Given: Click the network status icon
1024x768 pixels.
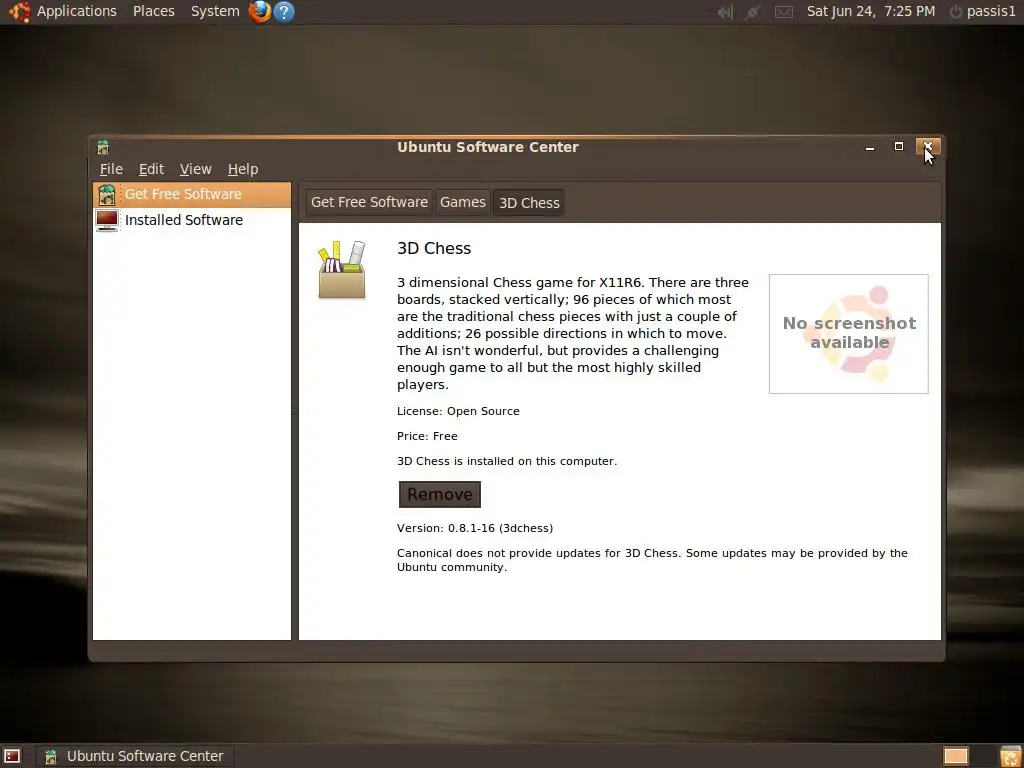Looking at the screenshot, I should point(752,12).
